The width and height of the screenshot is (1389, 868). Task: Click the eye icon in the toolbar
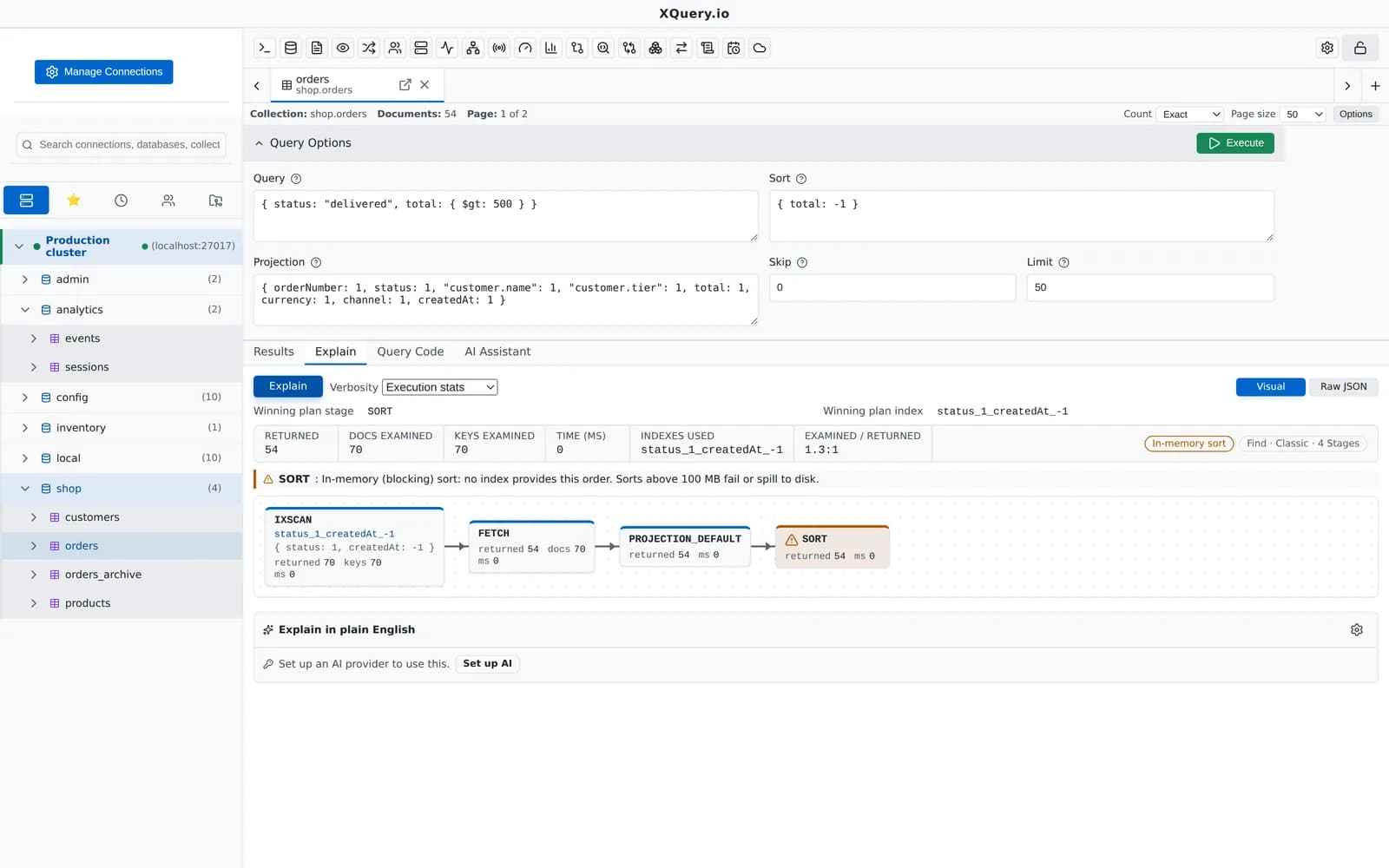(x=343, y=48)
